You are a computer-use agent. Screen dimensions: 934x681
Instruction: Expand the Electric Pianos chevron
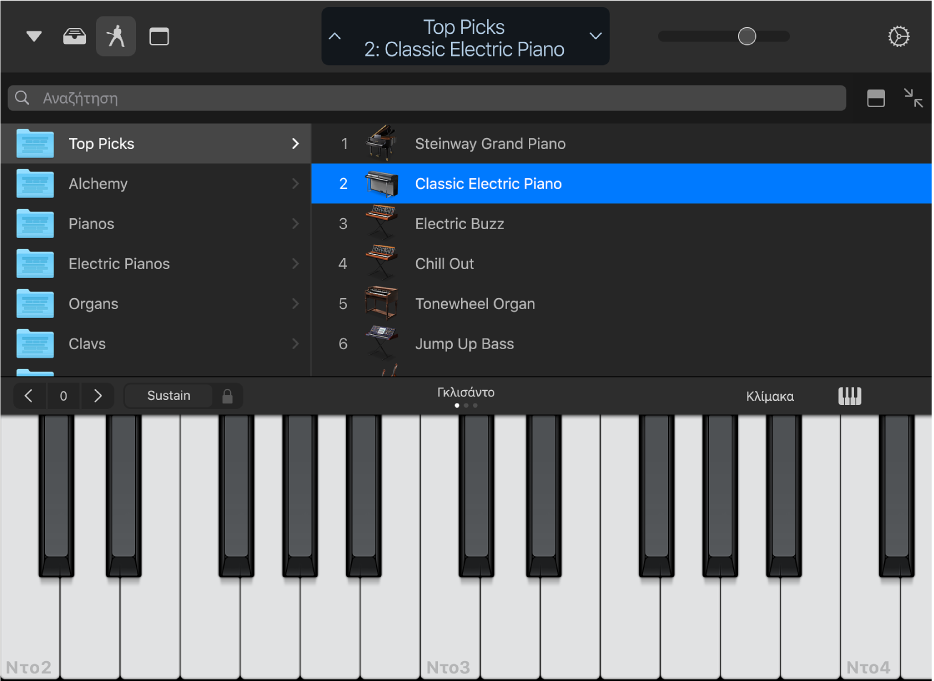(295, 263)
